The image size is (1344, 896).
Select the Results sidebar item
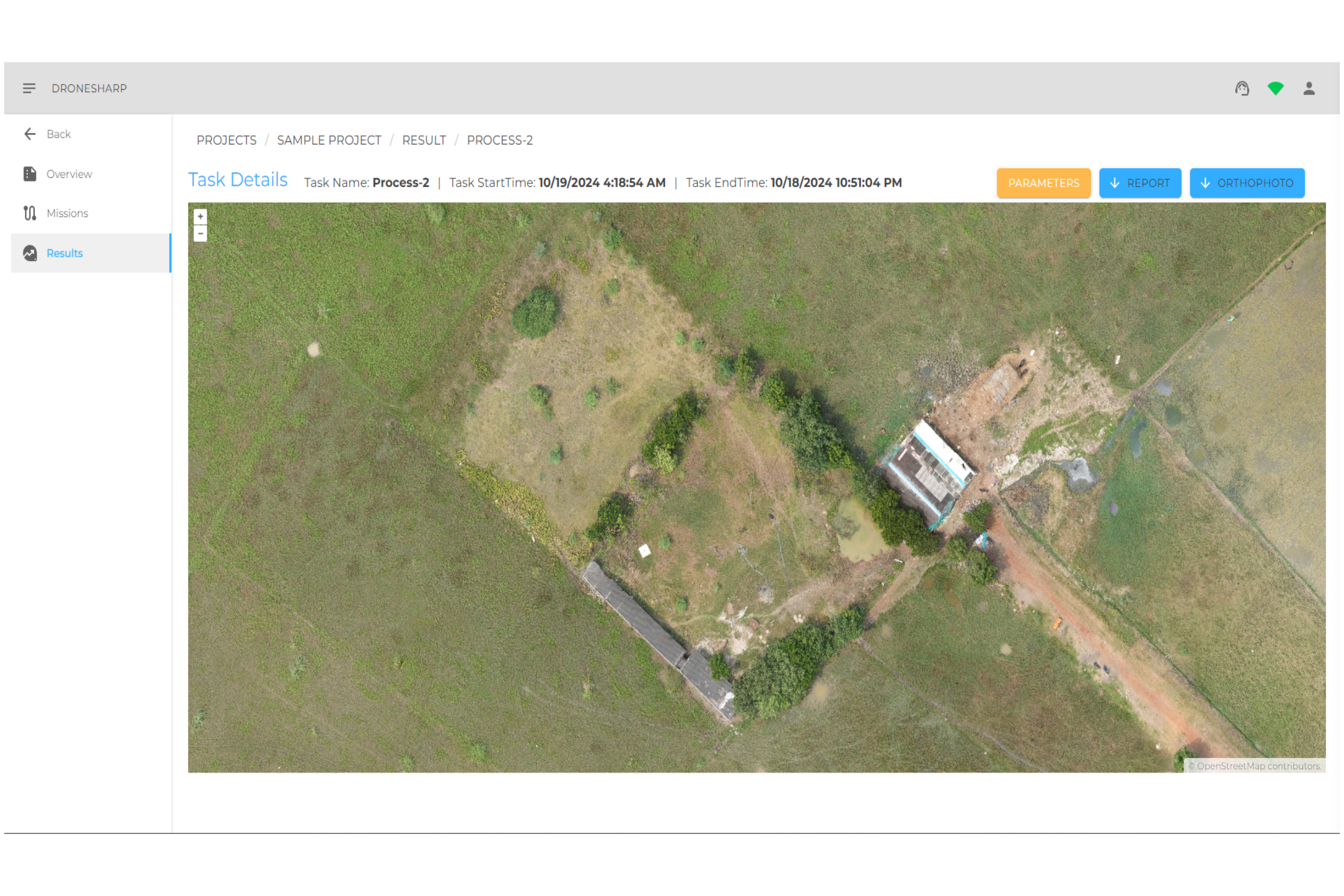[91, 253]
